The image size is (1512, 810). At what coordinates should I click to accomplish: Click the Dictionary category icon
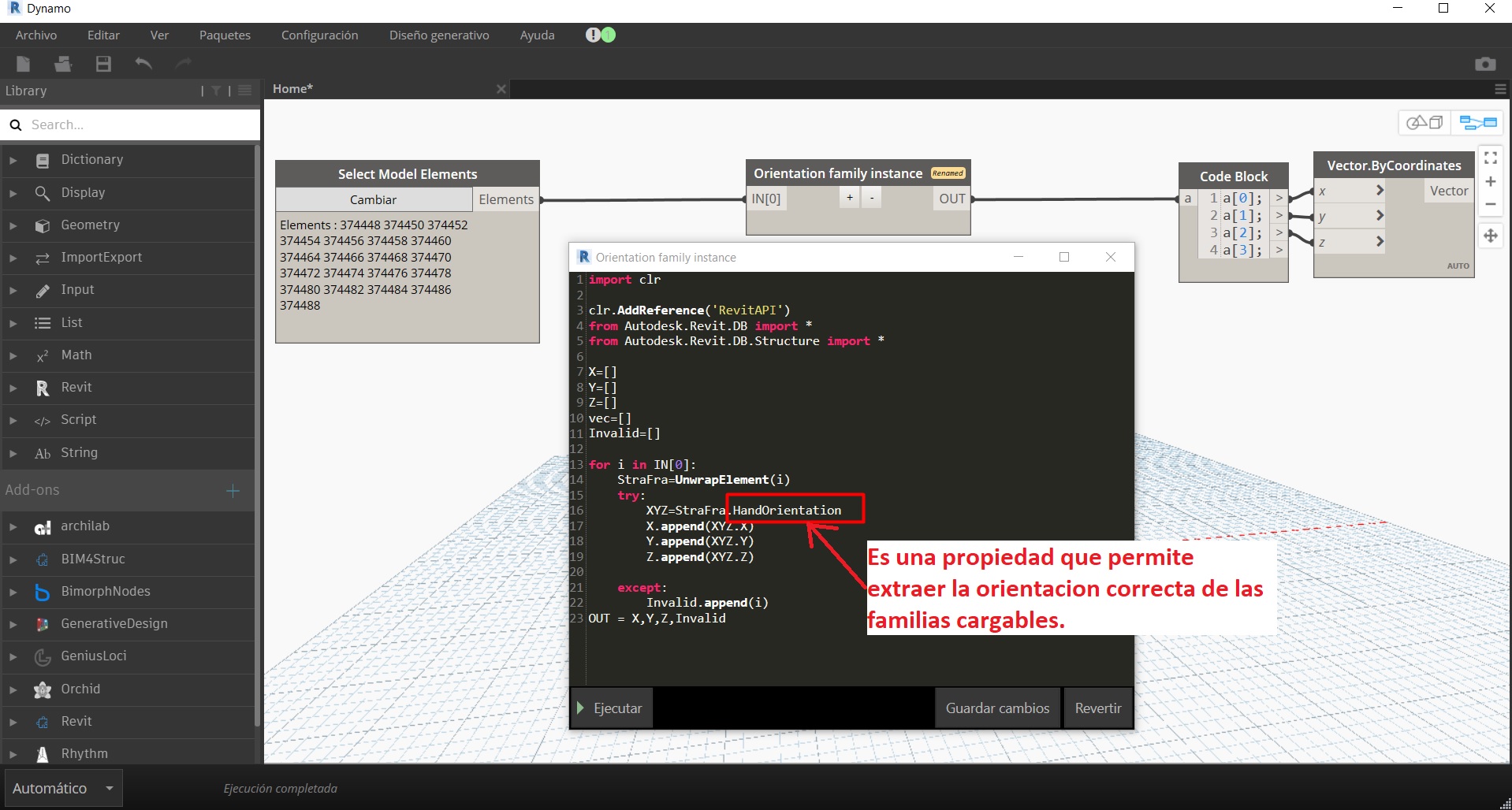coord(43,160)
